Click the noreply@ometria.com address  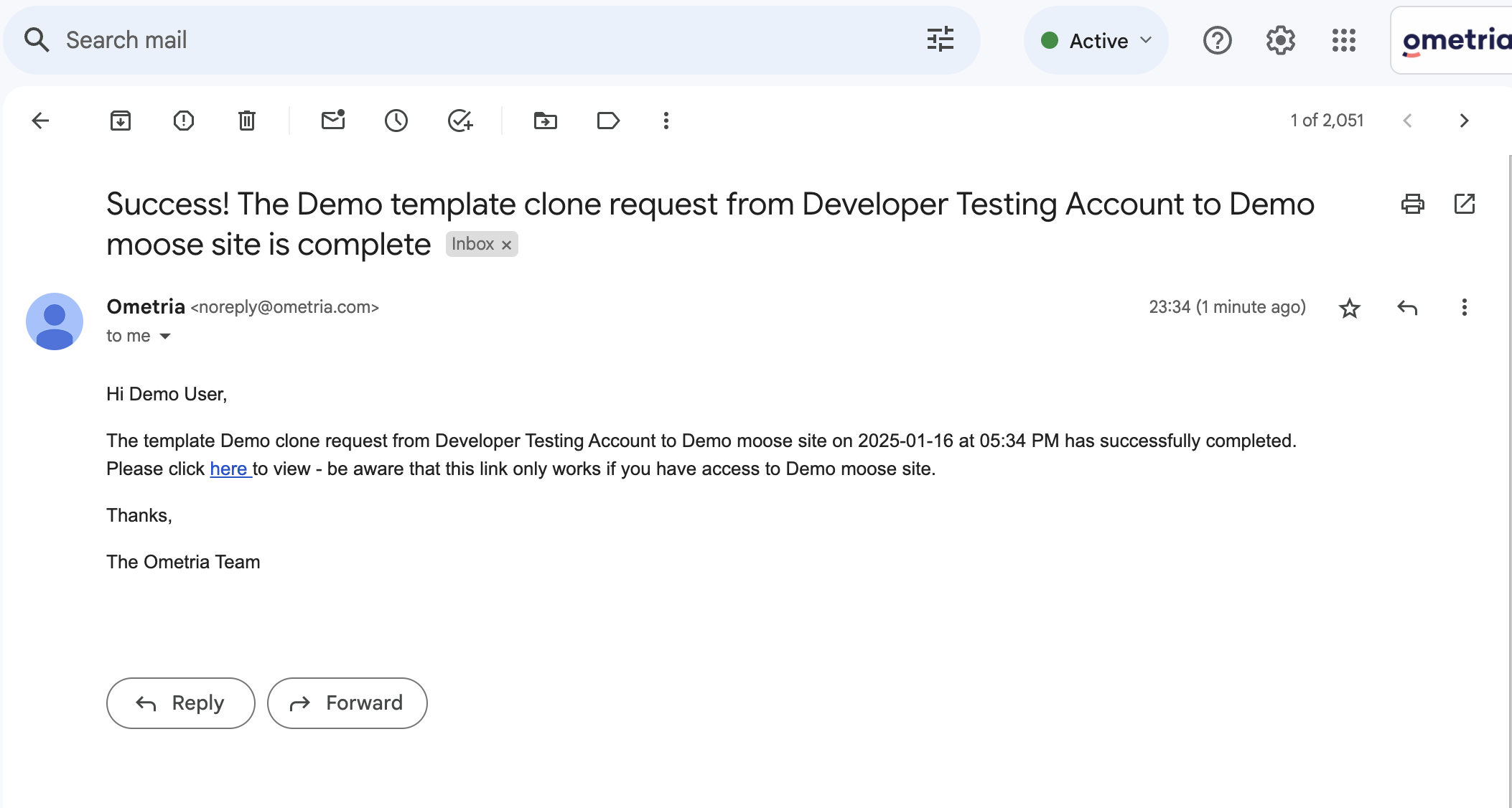coord(284,307)
